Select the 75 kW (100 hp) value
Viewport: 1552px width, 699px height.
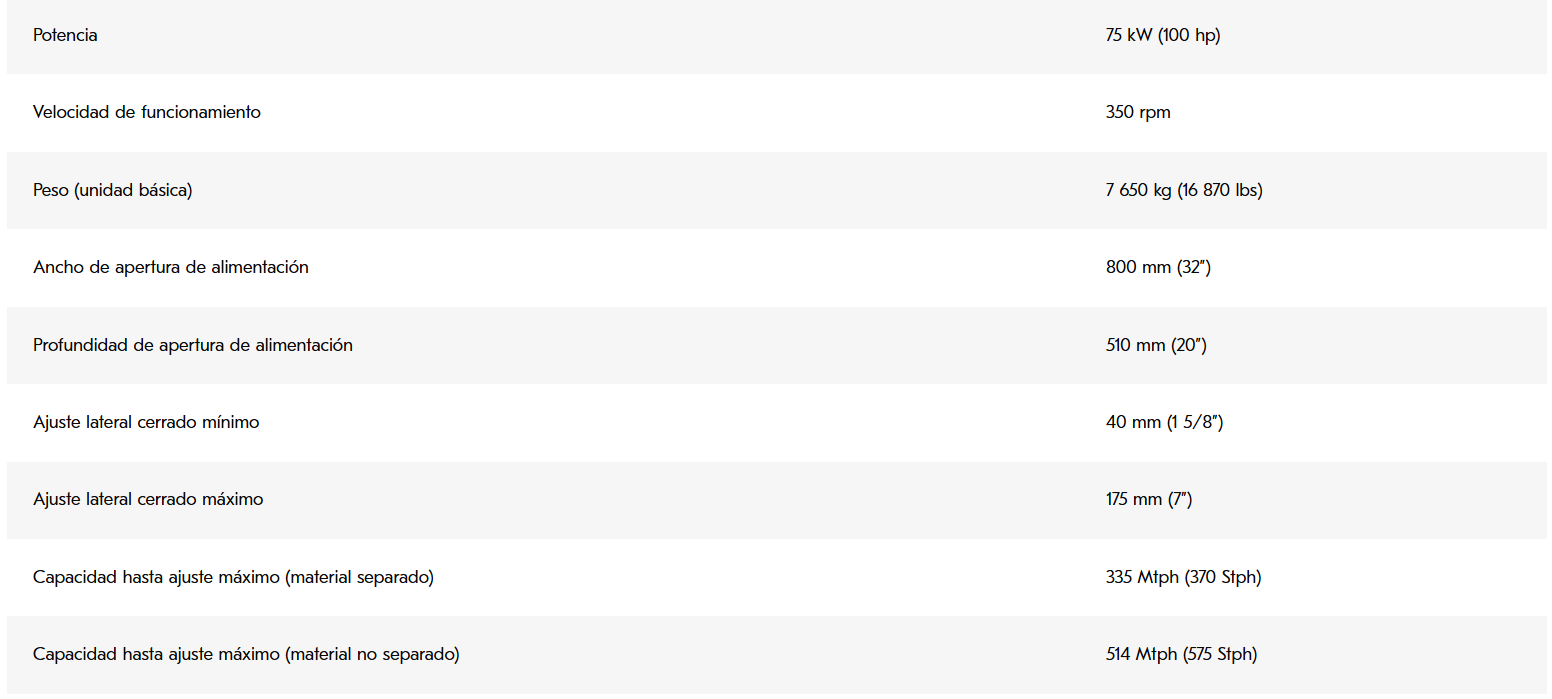[1163, 35]
